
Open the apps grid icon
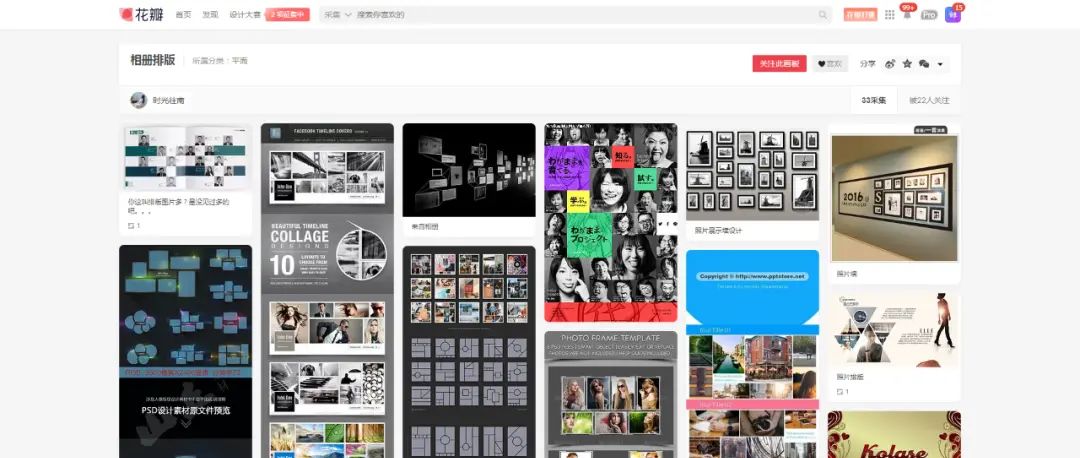(x=889, y=14)
